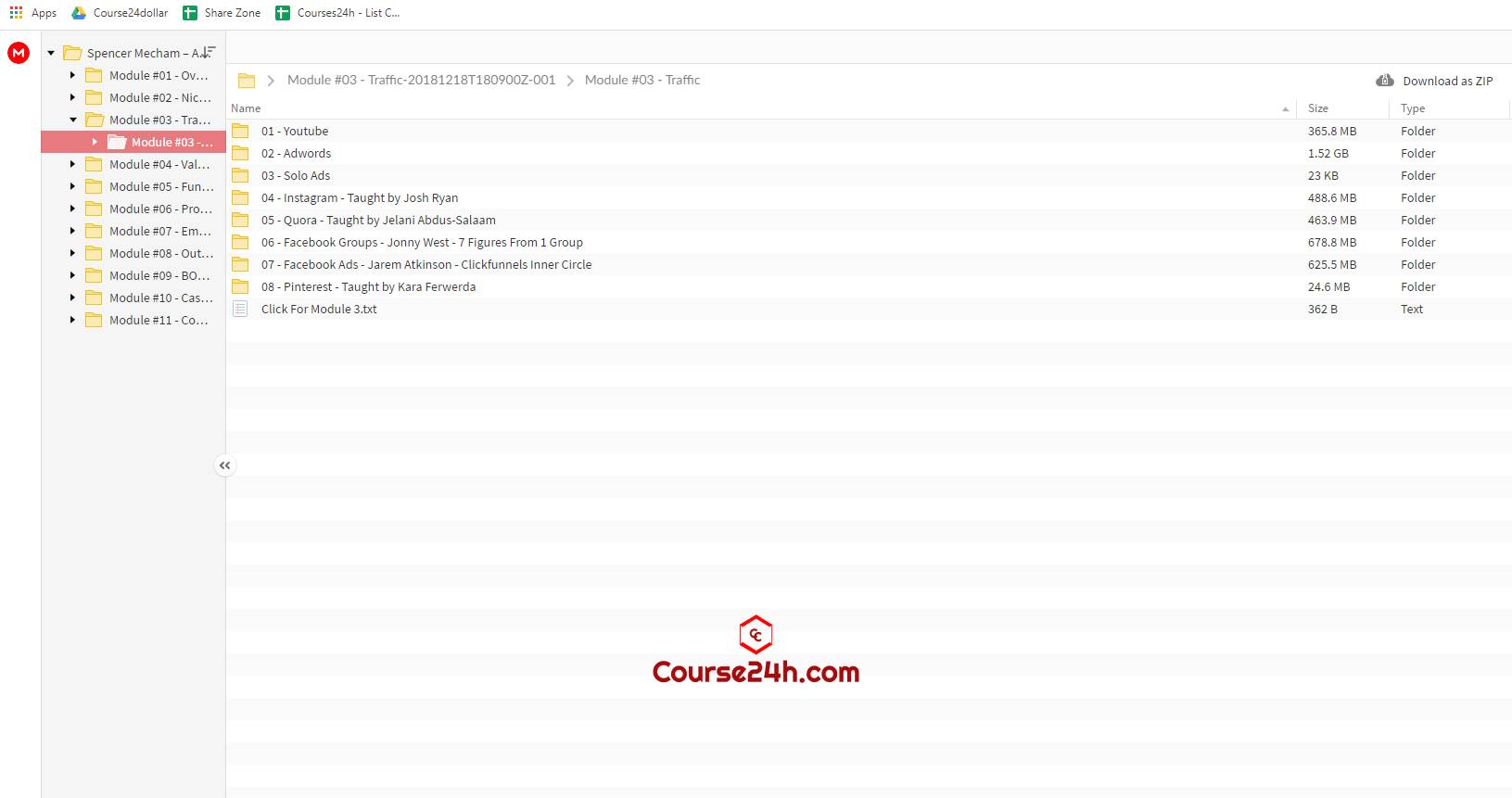
Task: Click the root folder icon in breadcrumb
Action: click(247, 81)
